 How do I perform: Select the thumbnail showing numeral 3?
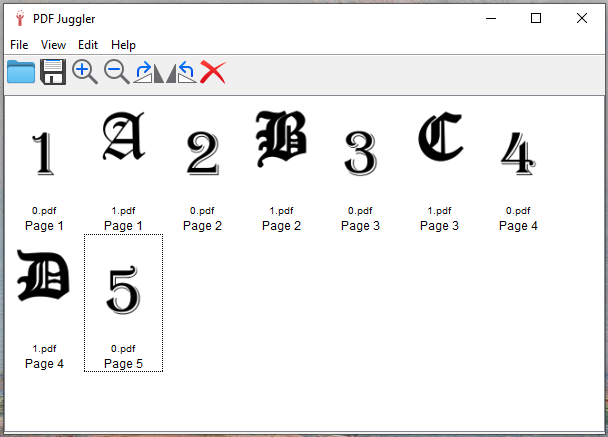coord(361,154)
